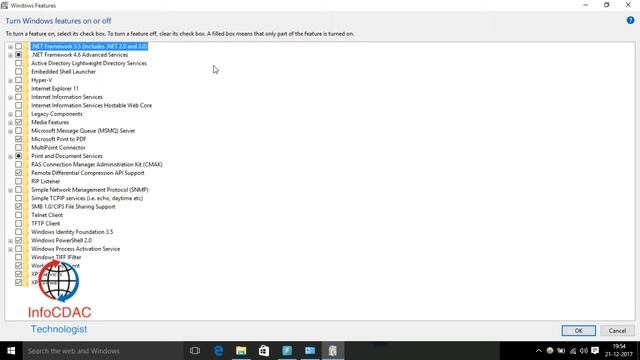Image resolution: width=640 pixels, height=360 pixels.
Task: Click folder icon beside RIP Listener
Action: (x=26, y=181)
